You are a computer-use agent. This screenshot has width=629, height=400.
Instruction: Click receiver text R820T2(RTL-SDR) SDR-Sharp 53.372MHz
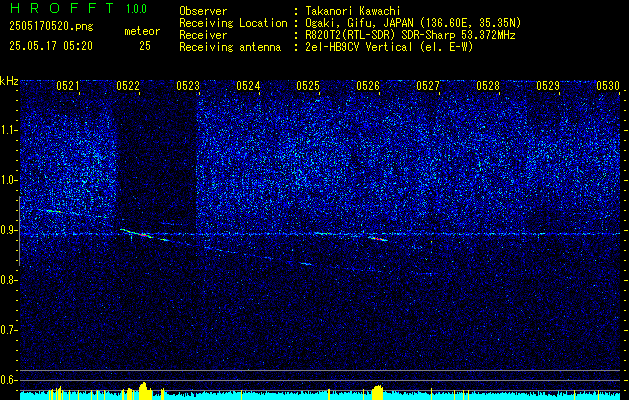click(x=410, y=35)
